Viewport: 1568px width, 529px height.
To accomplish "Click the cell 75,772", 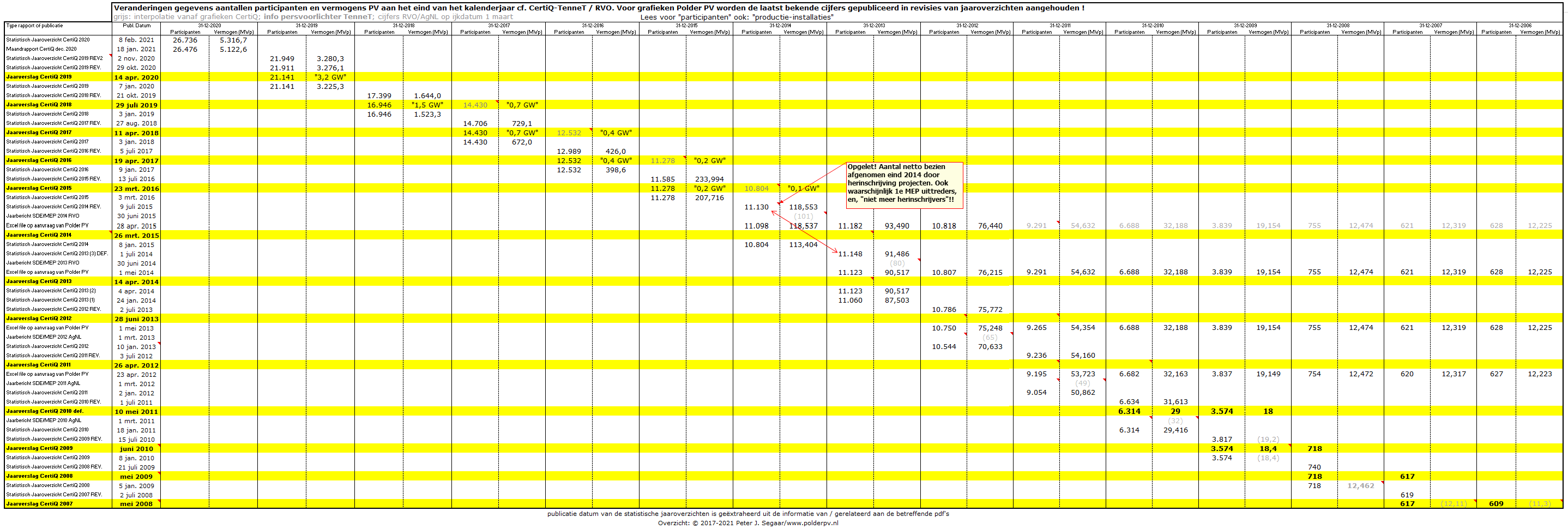I will 990,310.
